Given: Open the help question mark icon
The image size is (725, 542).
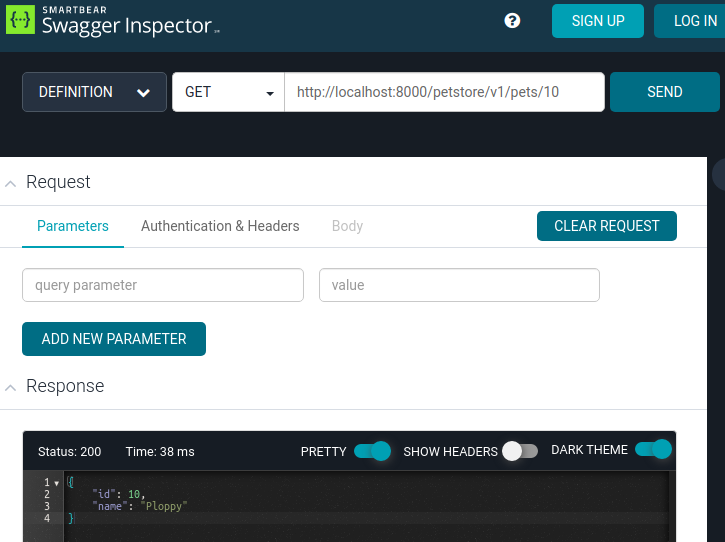Looking at the screenshot, I should [x=512, y=21].
